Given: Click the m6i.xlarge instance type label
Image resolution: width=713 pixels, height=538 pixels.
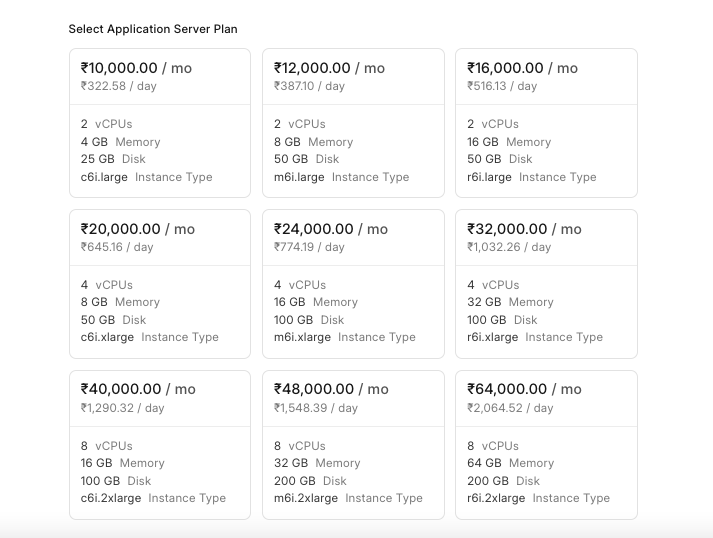Looking at the screenshot, I should [302, 337].
